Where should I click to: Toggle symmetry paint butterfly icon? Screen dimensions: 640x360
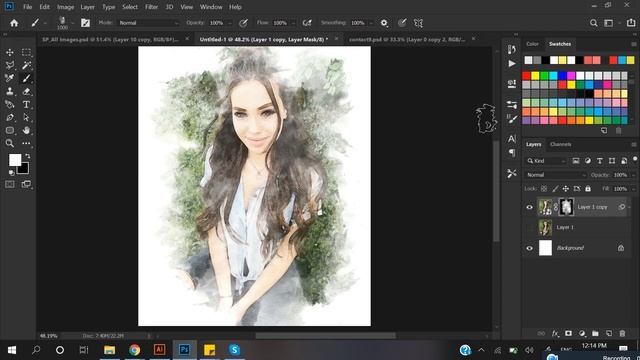[x=418, y=23]
